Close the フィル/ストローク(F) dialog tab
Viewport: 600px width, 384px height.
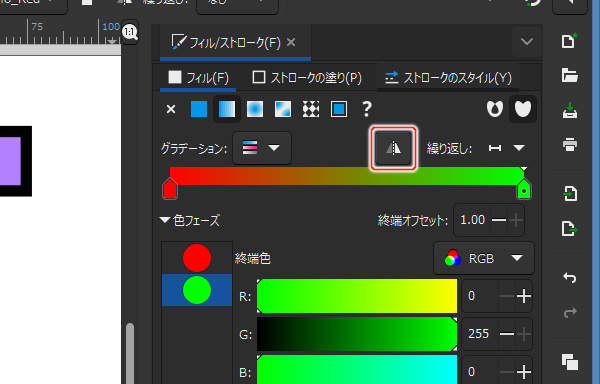pyautogui.click(x=291, y=42)
